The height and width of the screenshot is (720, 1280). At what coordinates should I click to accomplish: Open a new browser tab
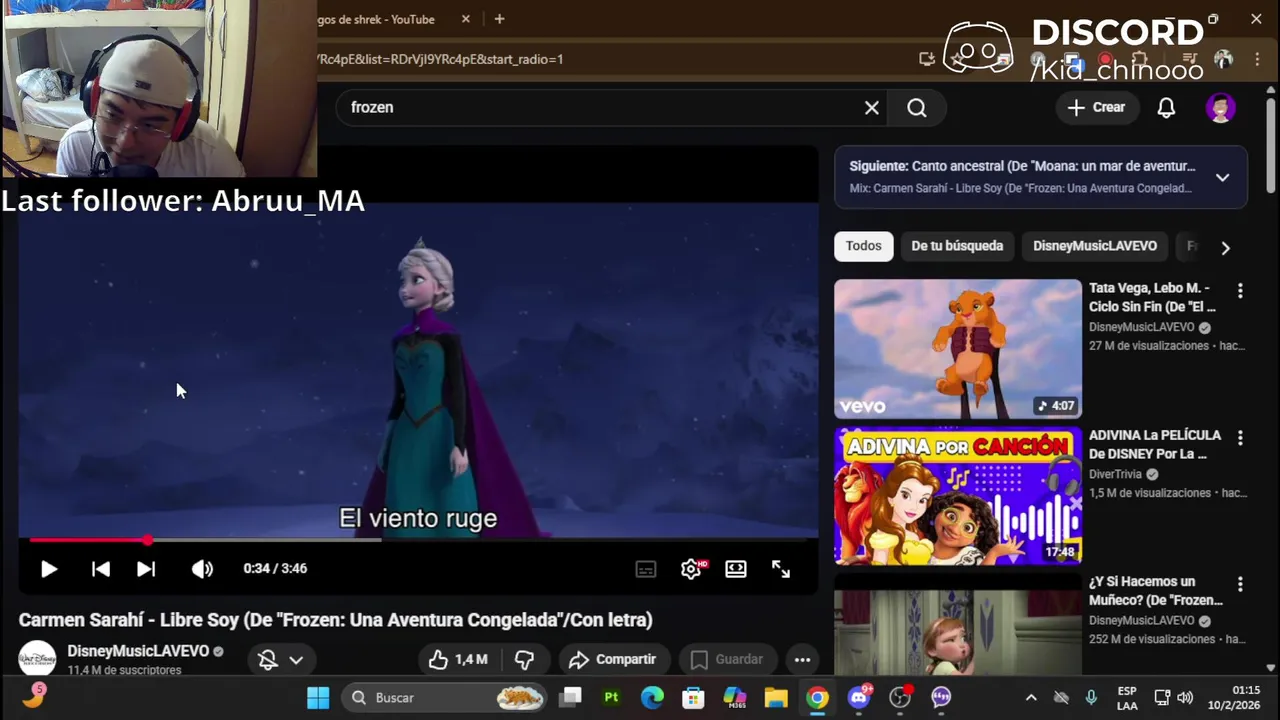click(x=499, y=19)
